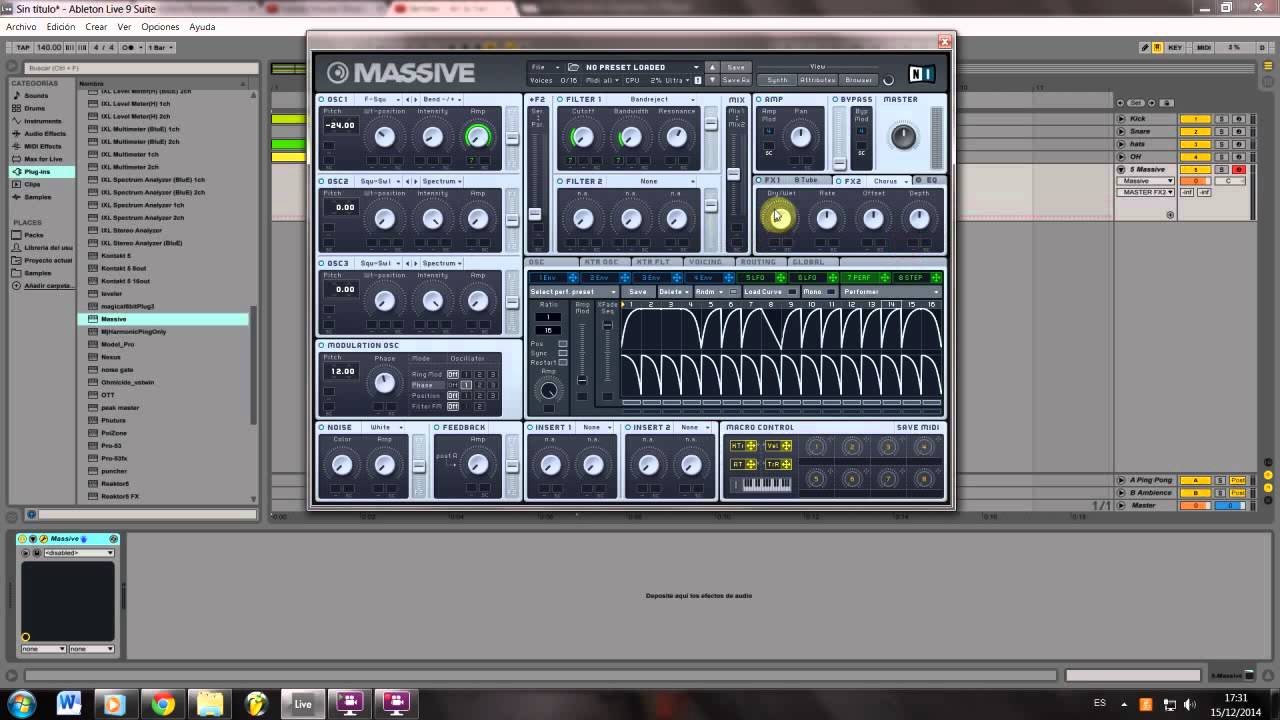Image resolution: width=1280 pixels, height=720 pixels.
Task: Toggle Filter 1 on/off indicator
Action: point(560,100)
